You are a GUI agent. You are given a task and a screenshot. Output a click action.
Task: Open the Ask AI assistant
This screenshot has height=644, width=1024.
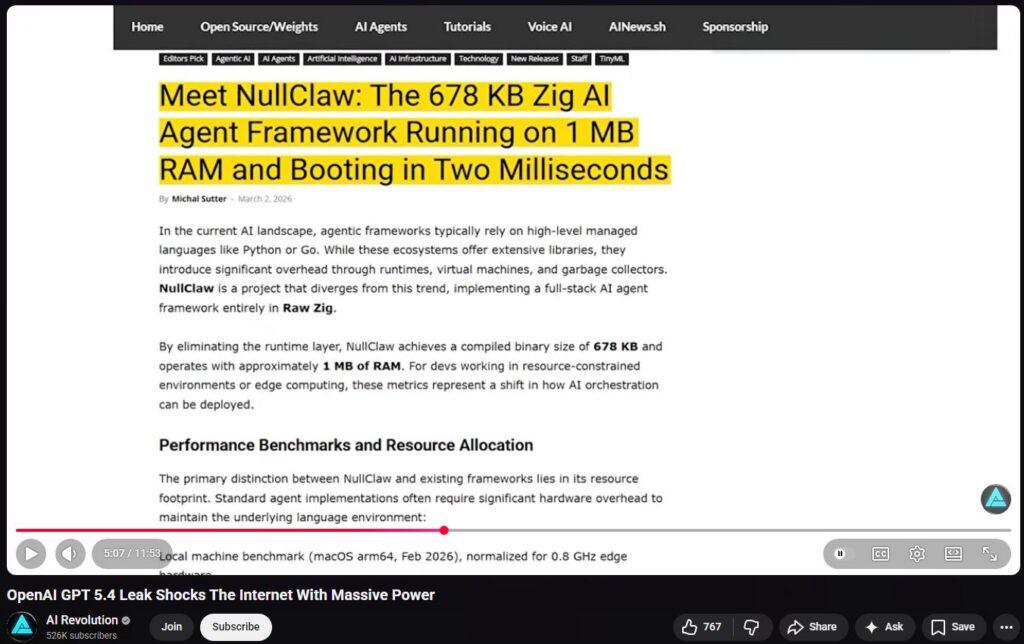point(884,627)
